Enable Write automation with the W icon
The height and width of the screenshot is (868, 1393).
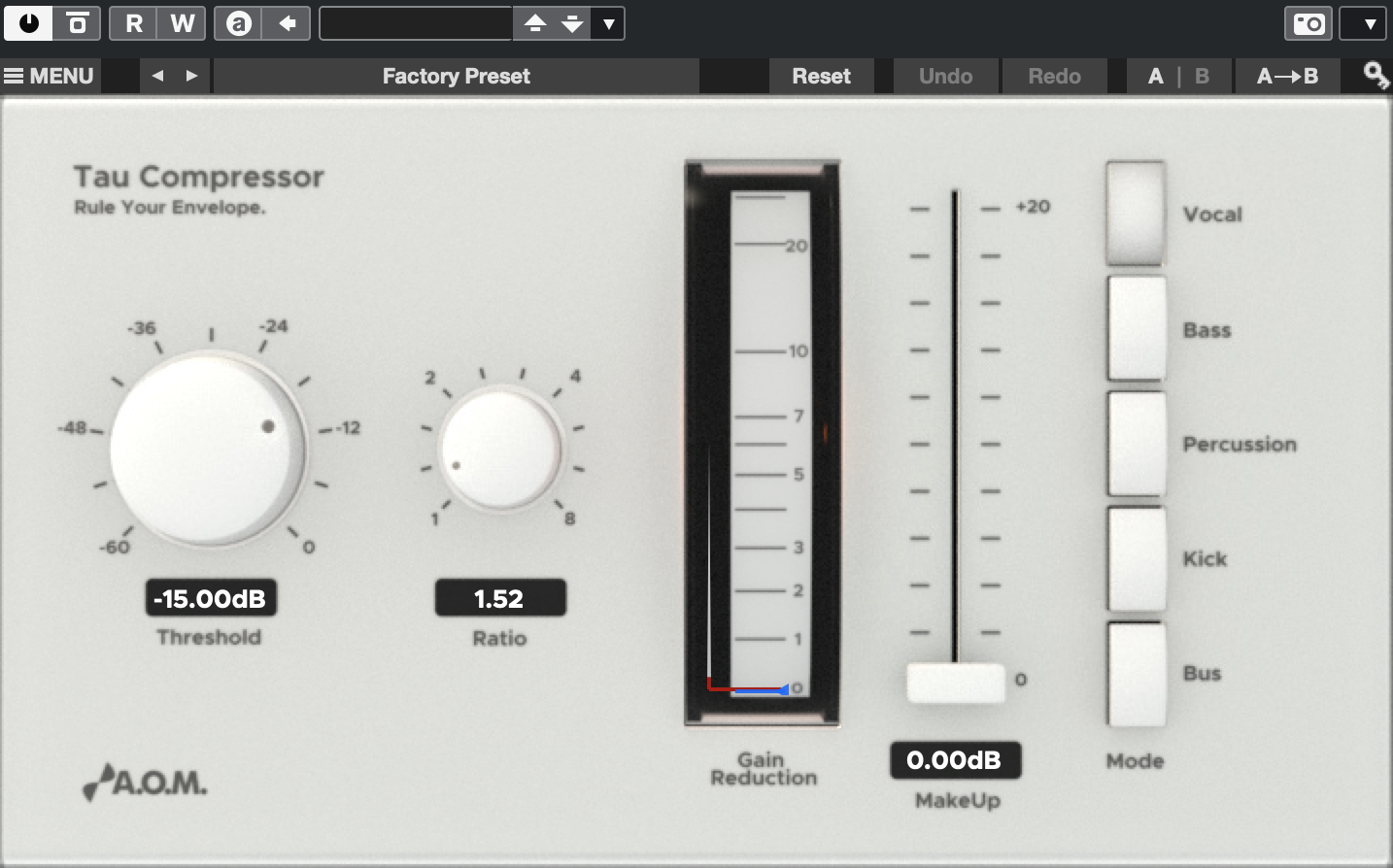point(181,23)
